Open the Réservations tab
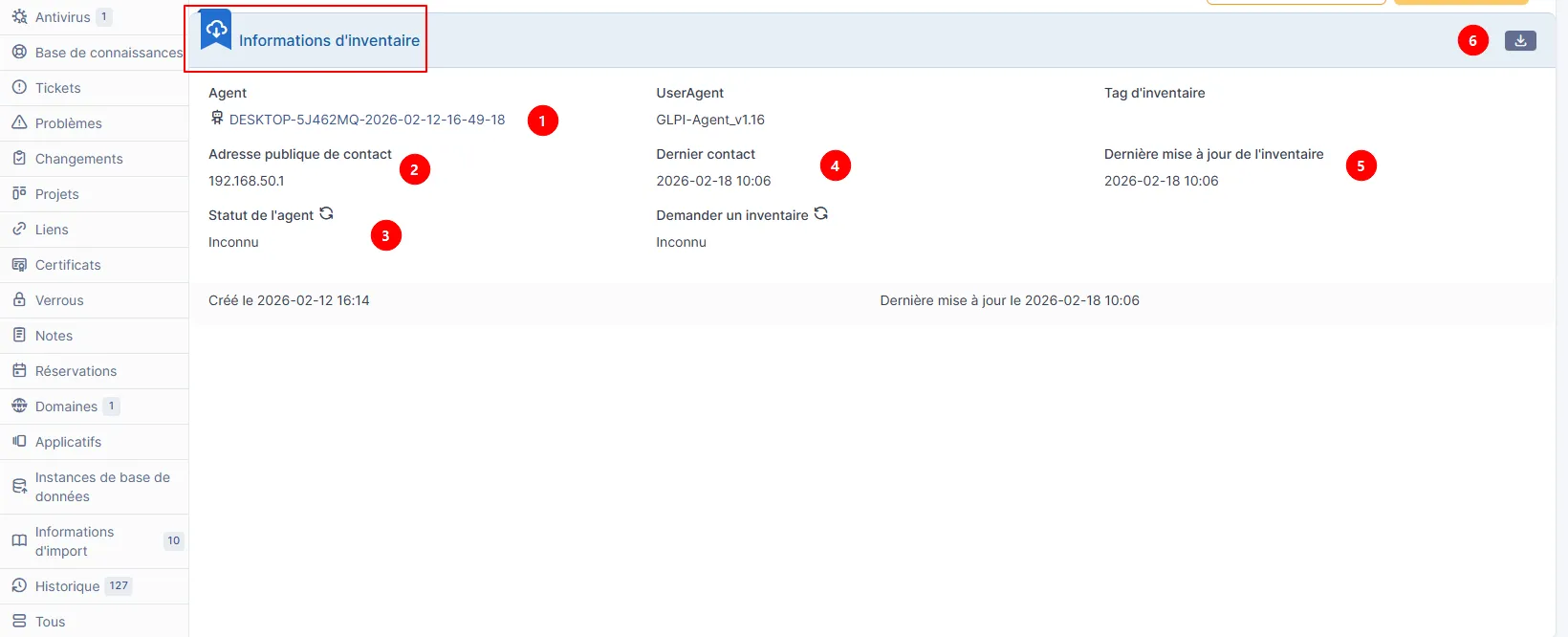 [x=94, y=371]
